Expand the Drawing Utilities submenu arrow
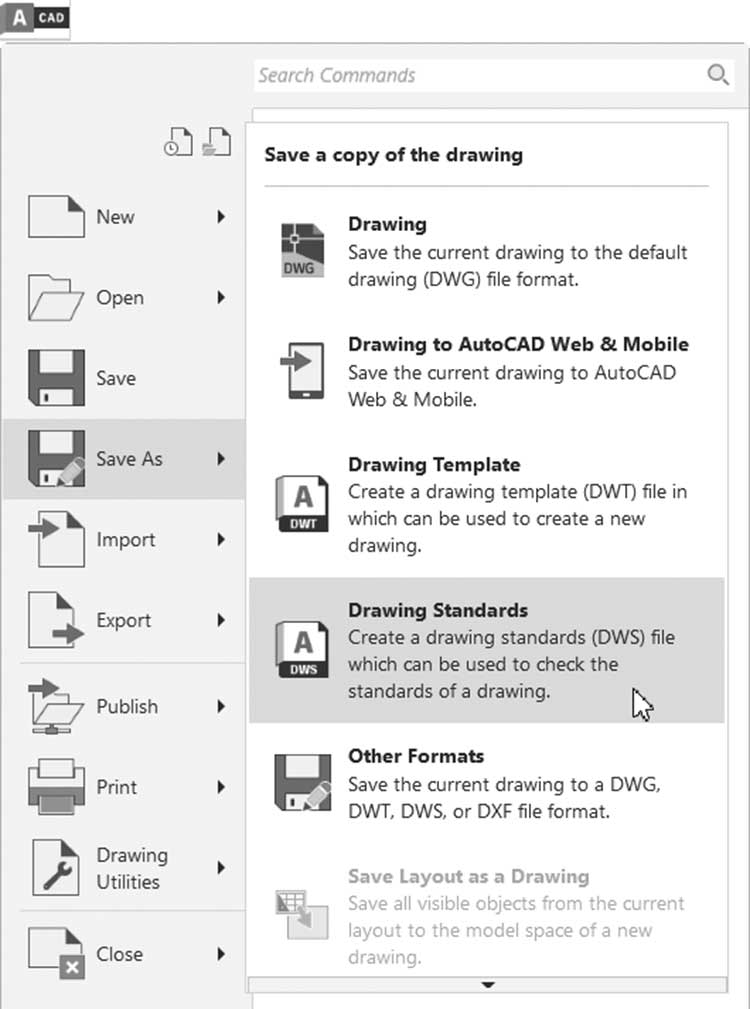 point(221,867)
